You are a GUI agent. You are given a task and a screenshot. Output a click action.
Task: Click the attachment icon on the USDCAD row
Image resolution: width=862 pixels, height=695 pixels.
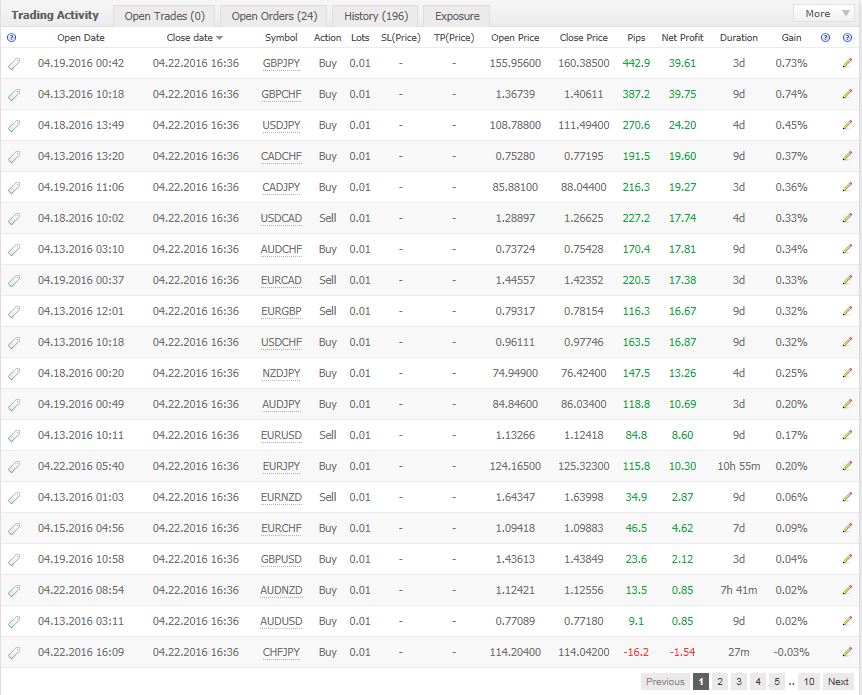[14, 218]
